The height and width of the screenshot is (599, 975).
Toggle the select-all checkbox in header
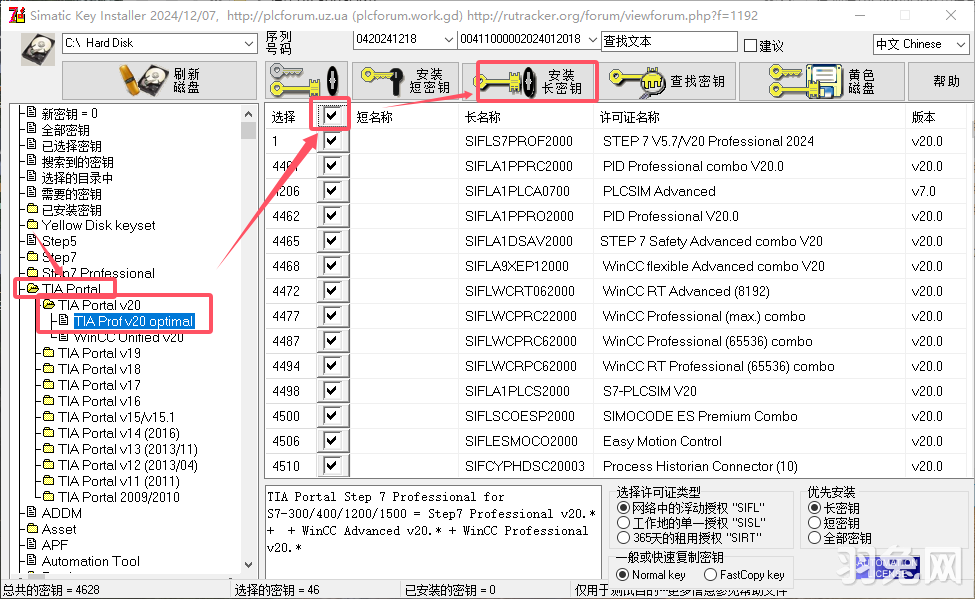coord(331,117)
